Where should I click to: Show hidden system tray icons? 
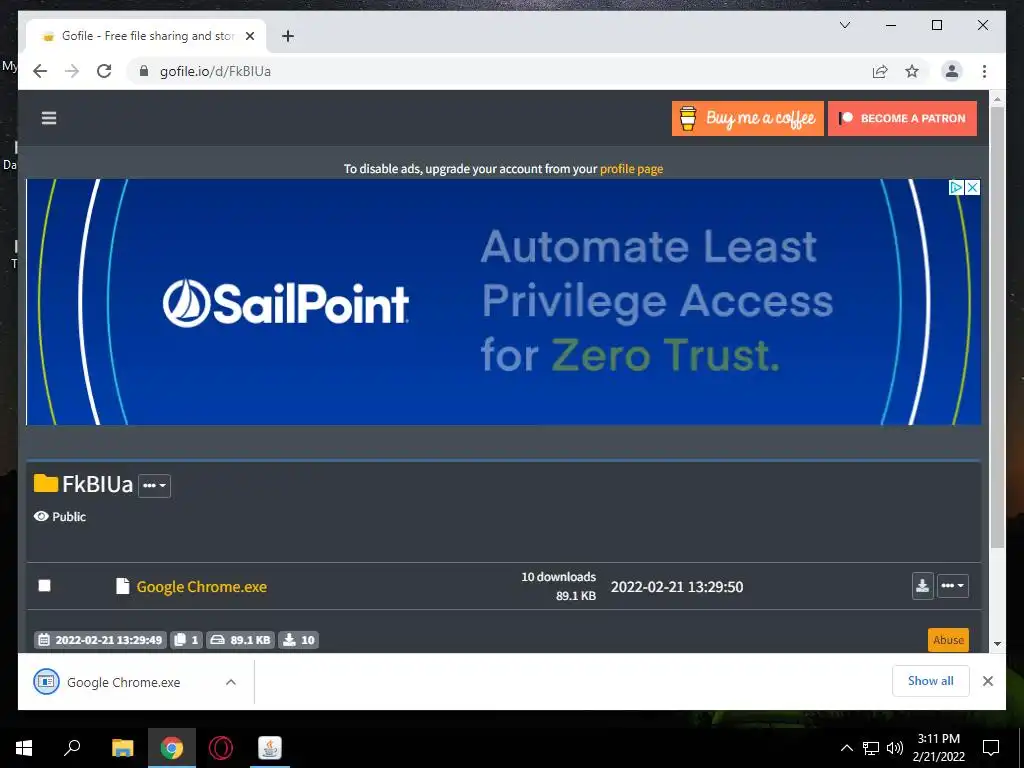846,748
